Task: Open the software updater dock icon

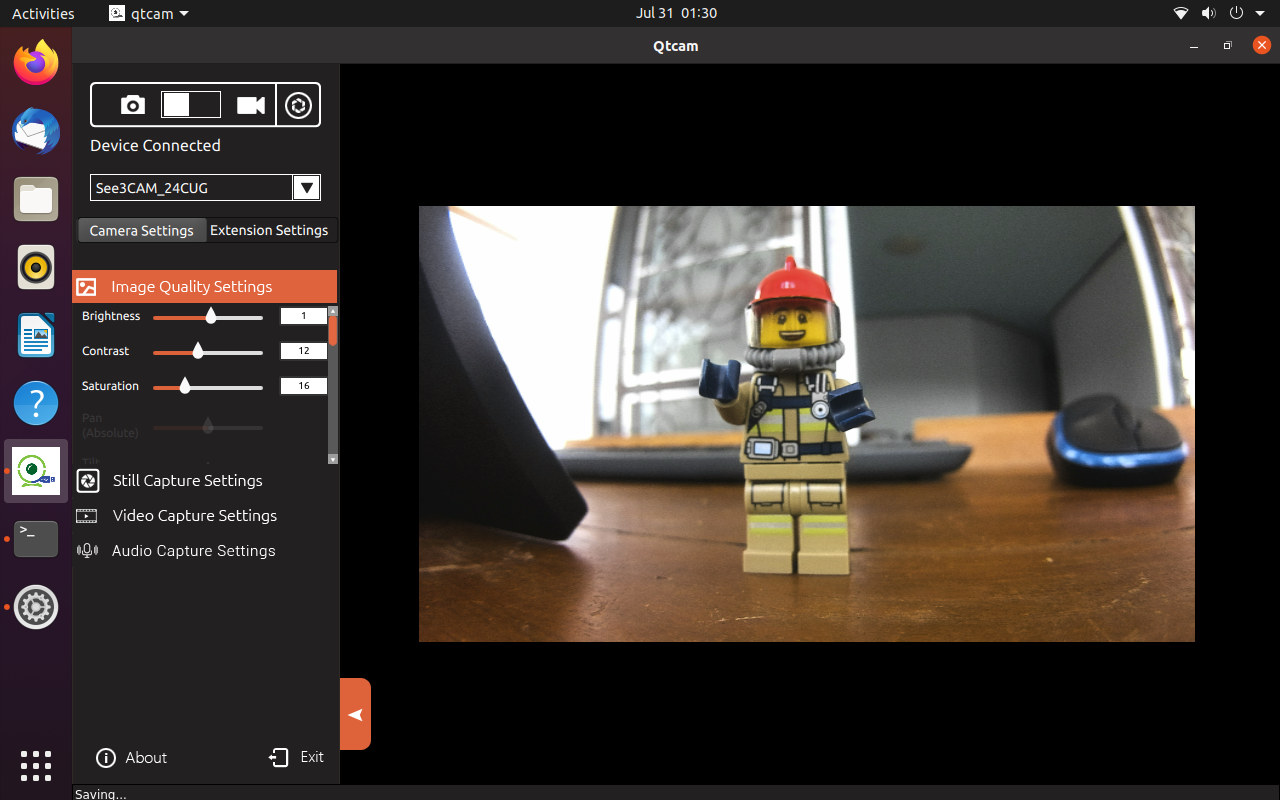Action: tap(36, 607)
